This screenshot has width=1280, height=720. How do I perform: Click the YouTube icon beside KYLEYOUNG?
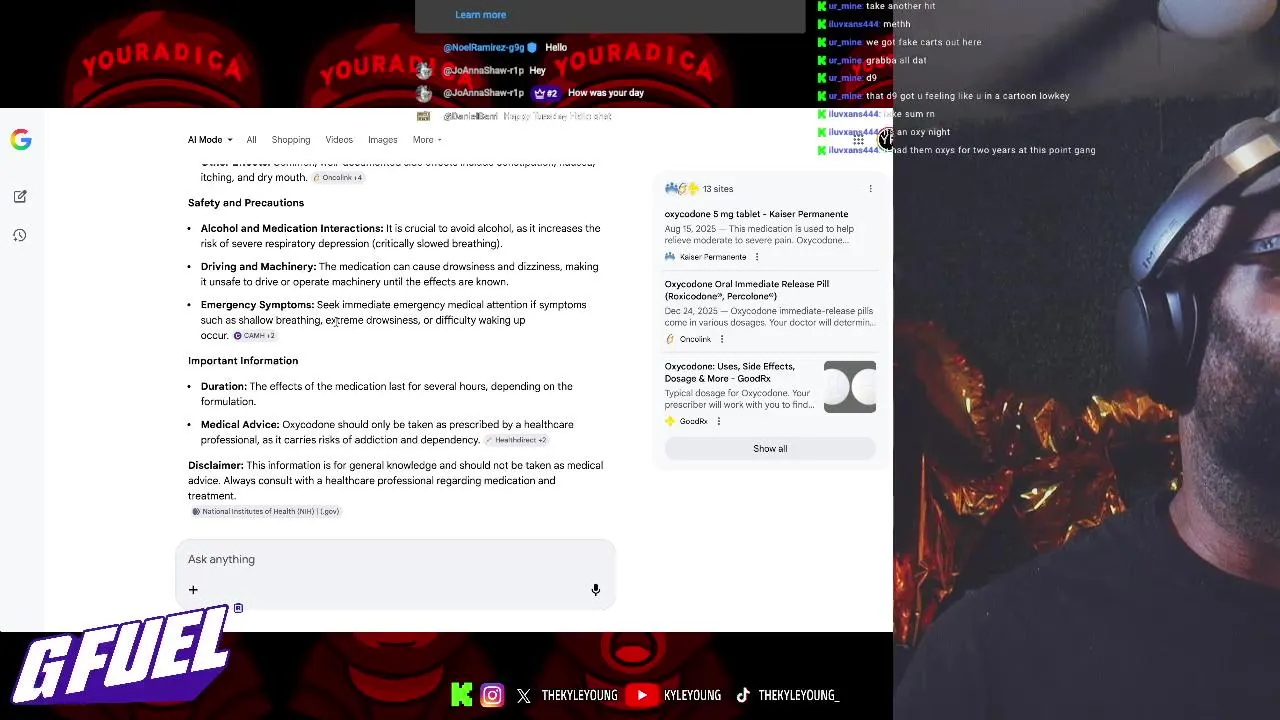coord(642,695)
